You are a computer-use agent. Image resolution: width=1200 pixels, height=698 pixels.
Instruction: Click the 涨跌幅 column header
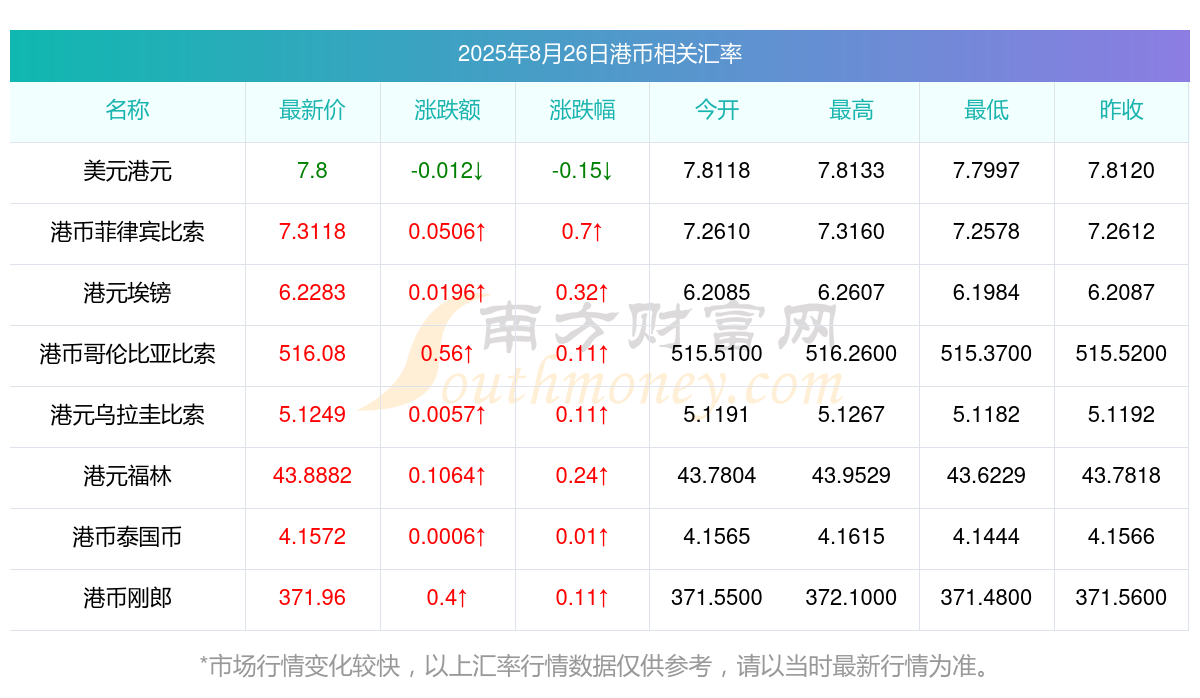[583, 110]
